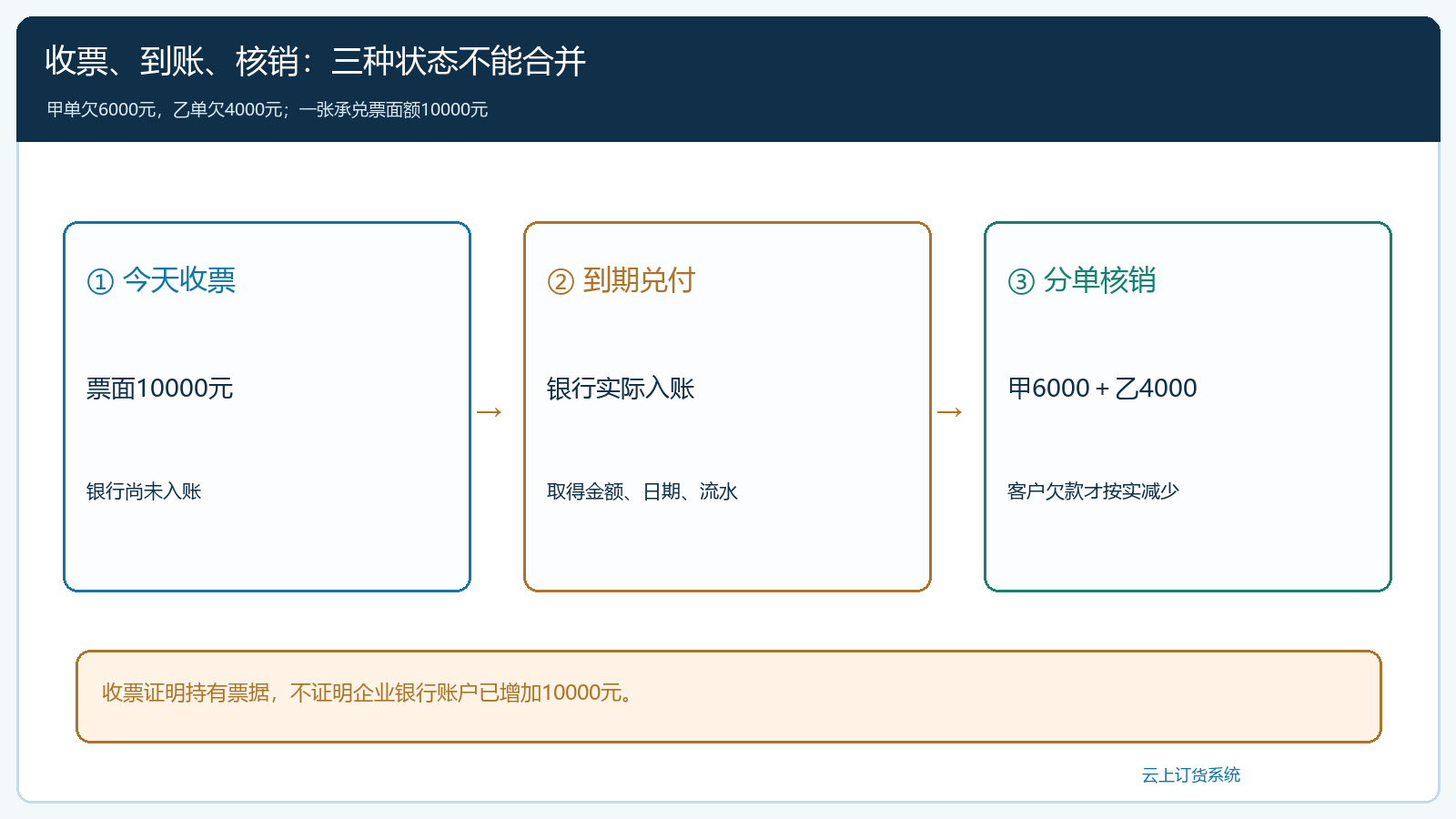Click the text 取得金额、日期、流水

click(642, 491)
